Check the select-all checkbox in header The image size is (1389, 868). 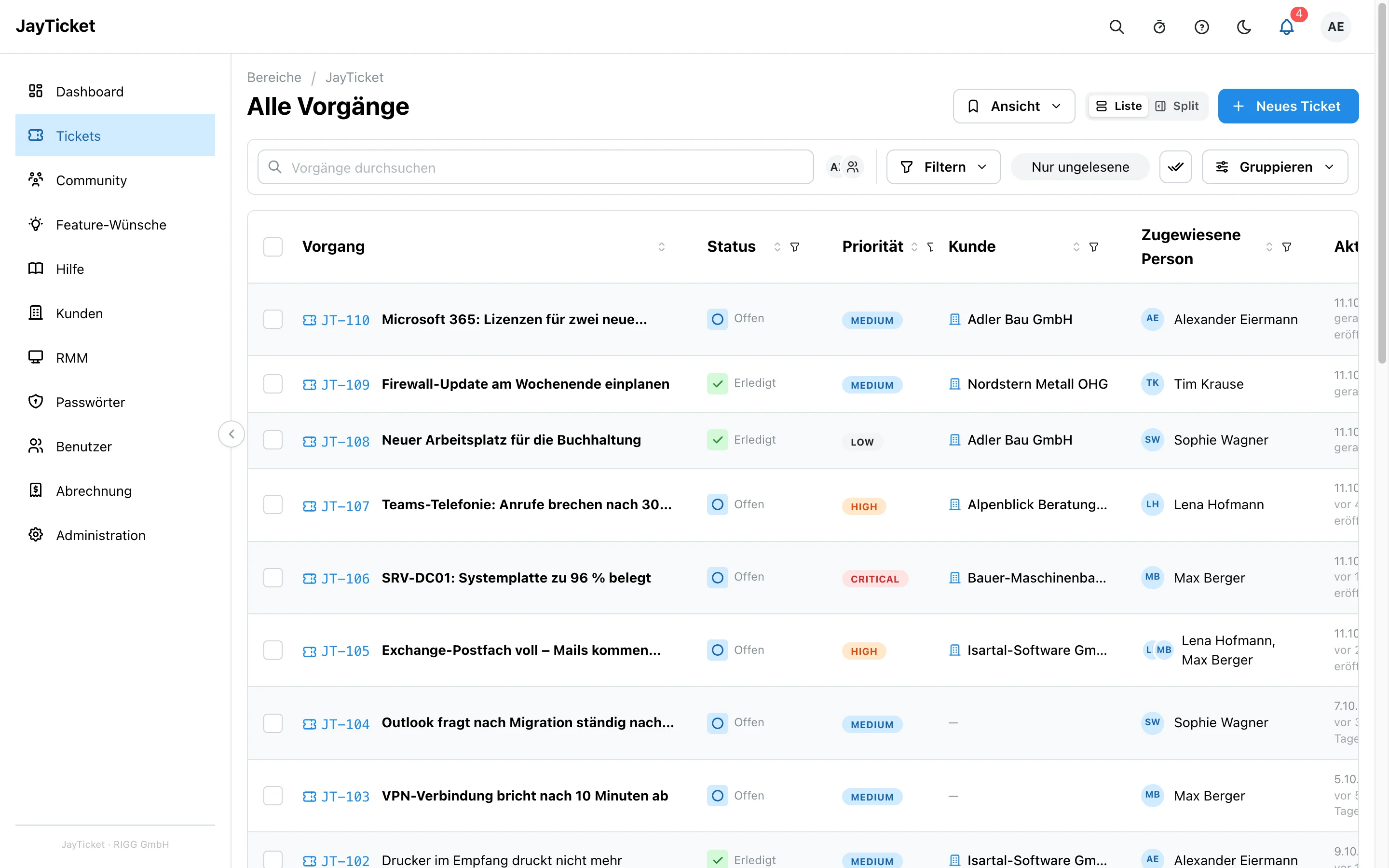pos(272,247)
